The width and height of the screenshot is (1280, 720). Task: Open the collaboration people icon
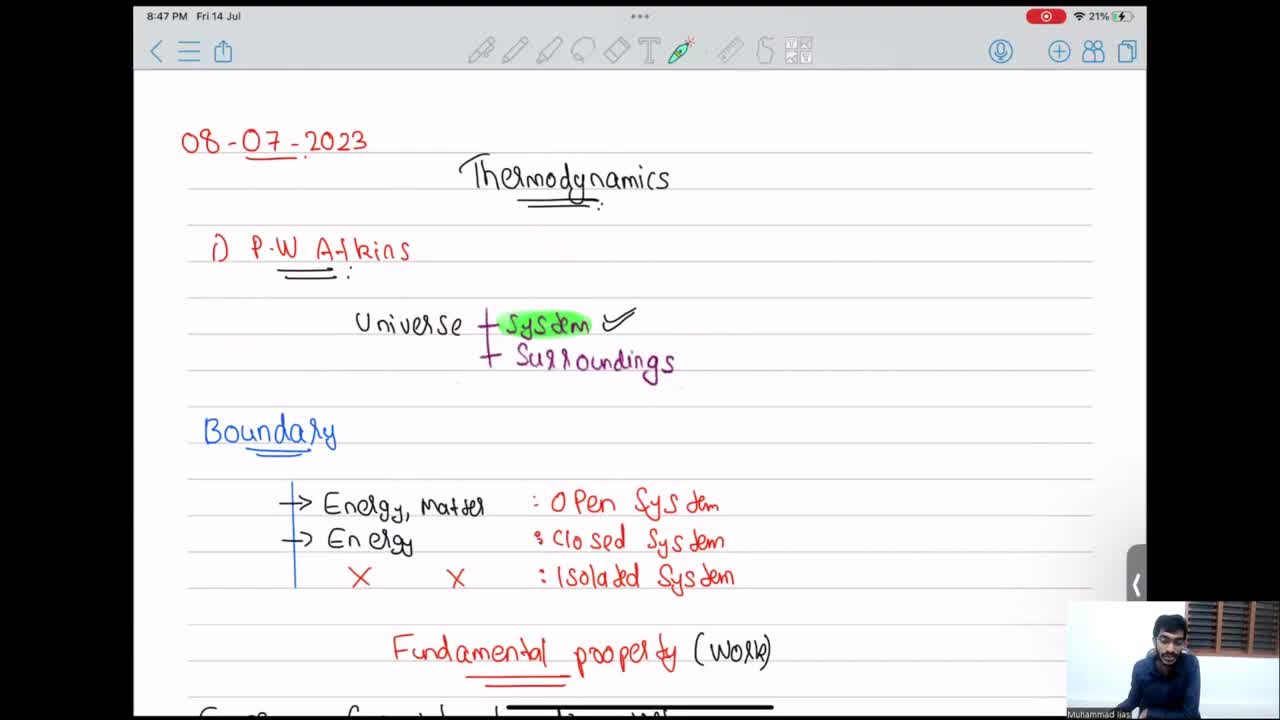(x=1093, y=51)
